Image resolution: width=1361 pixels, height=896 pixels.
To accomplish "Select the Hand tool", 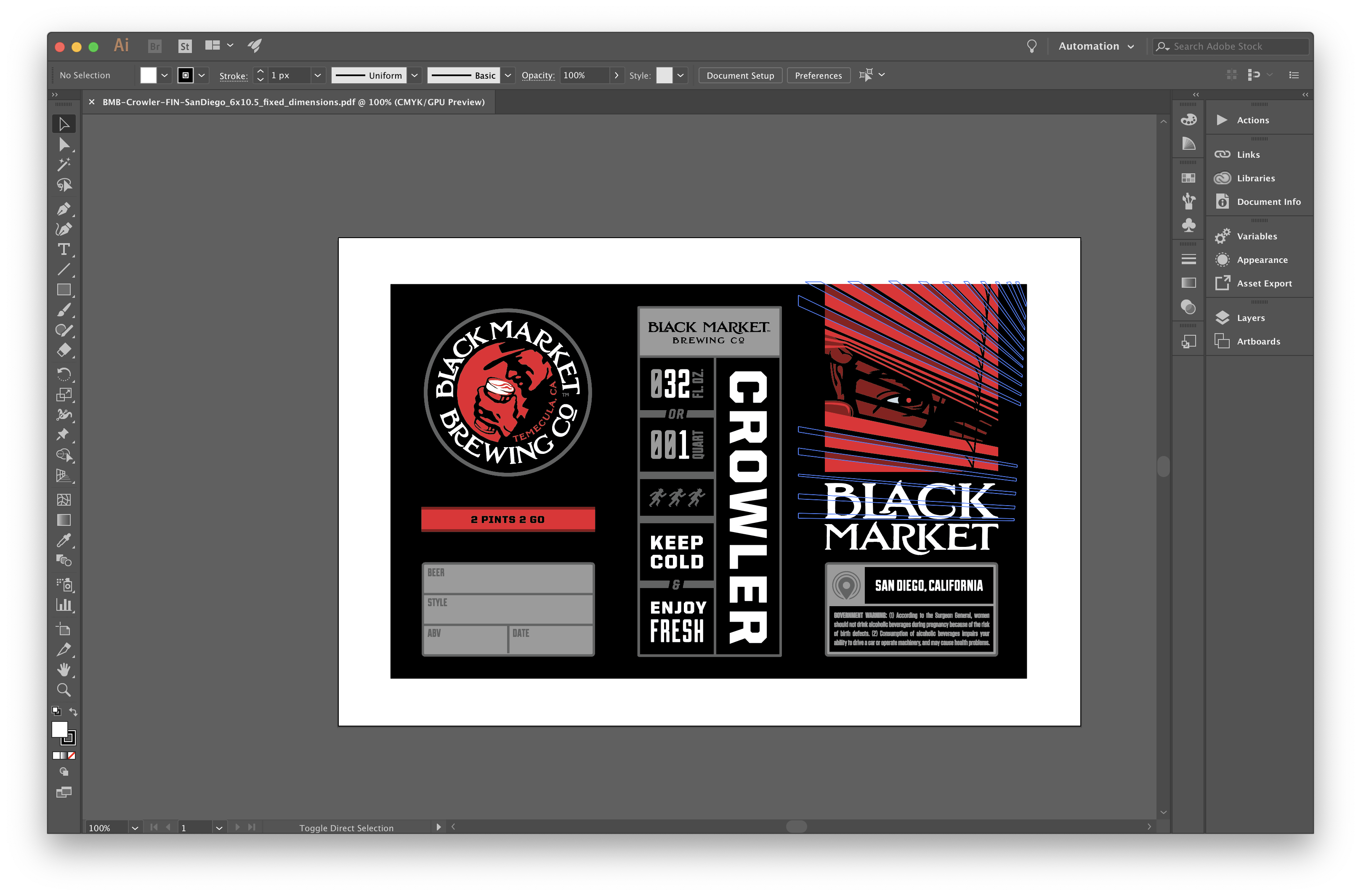I will 64,670.
